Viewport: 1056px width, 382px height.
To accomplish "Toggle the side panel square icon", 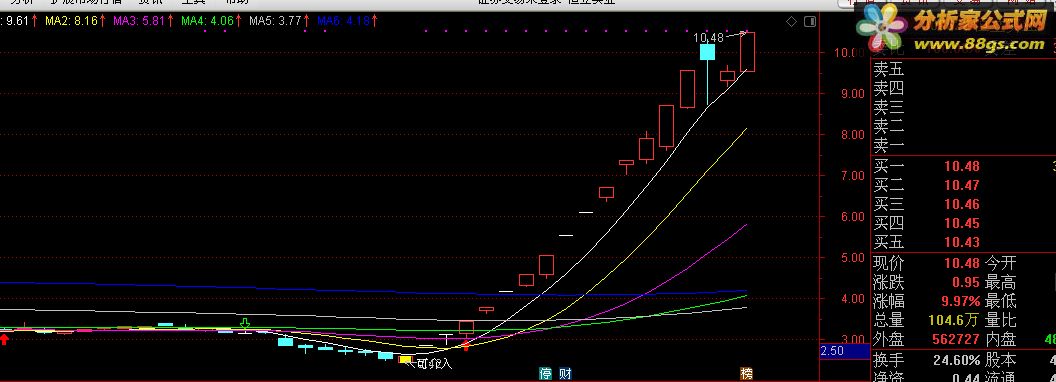I will point(810,22).
